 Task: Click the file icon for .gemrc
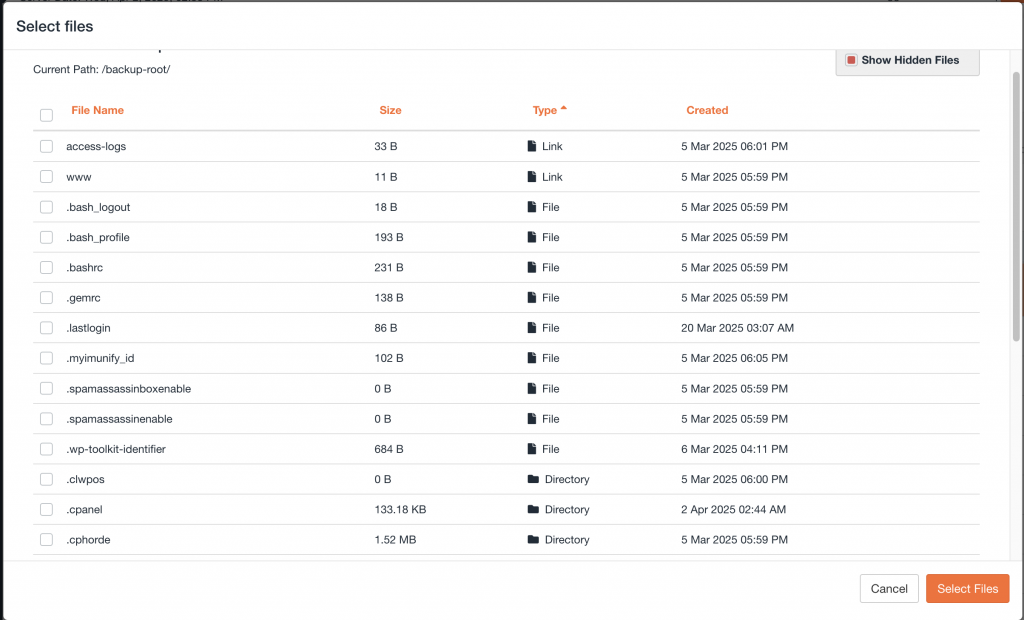tap(532, 297)
